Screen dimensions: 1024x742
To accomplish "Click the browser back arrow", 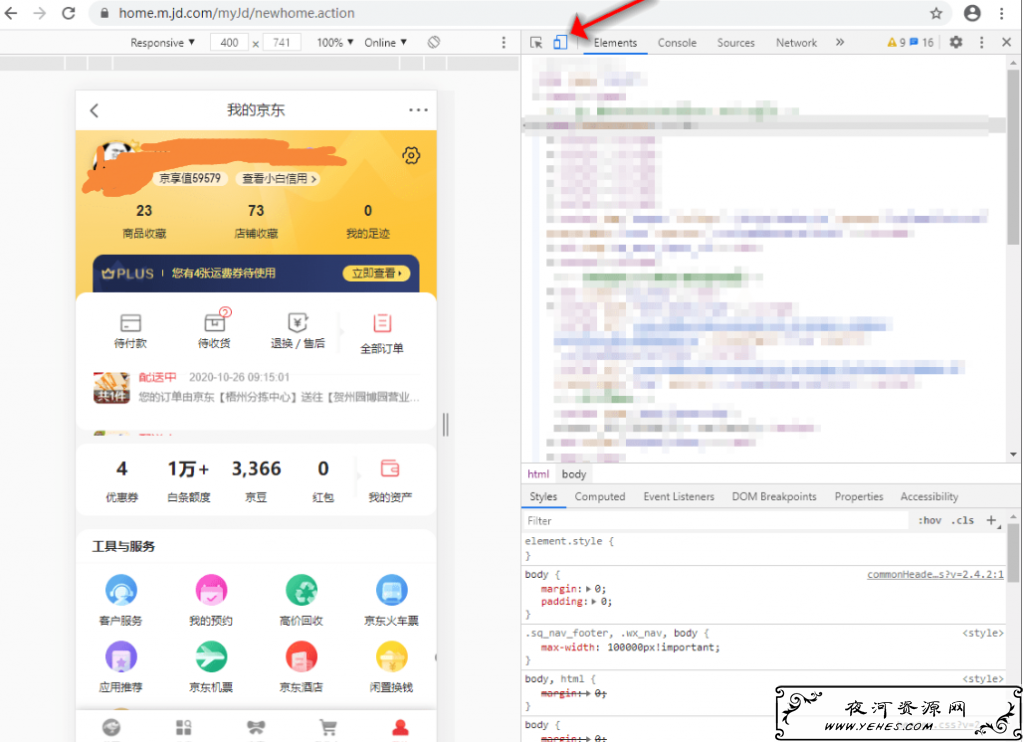I will point(11,13).
